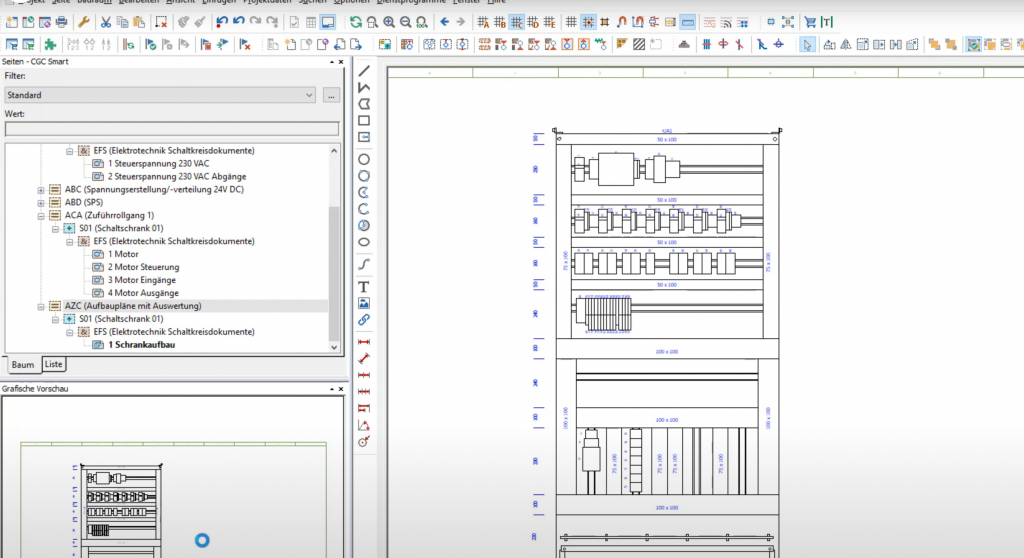1024x558 pixels.
Task: Collapse the ACA Zuführrollgang 1 node
Action: (41, 215)
